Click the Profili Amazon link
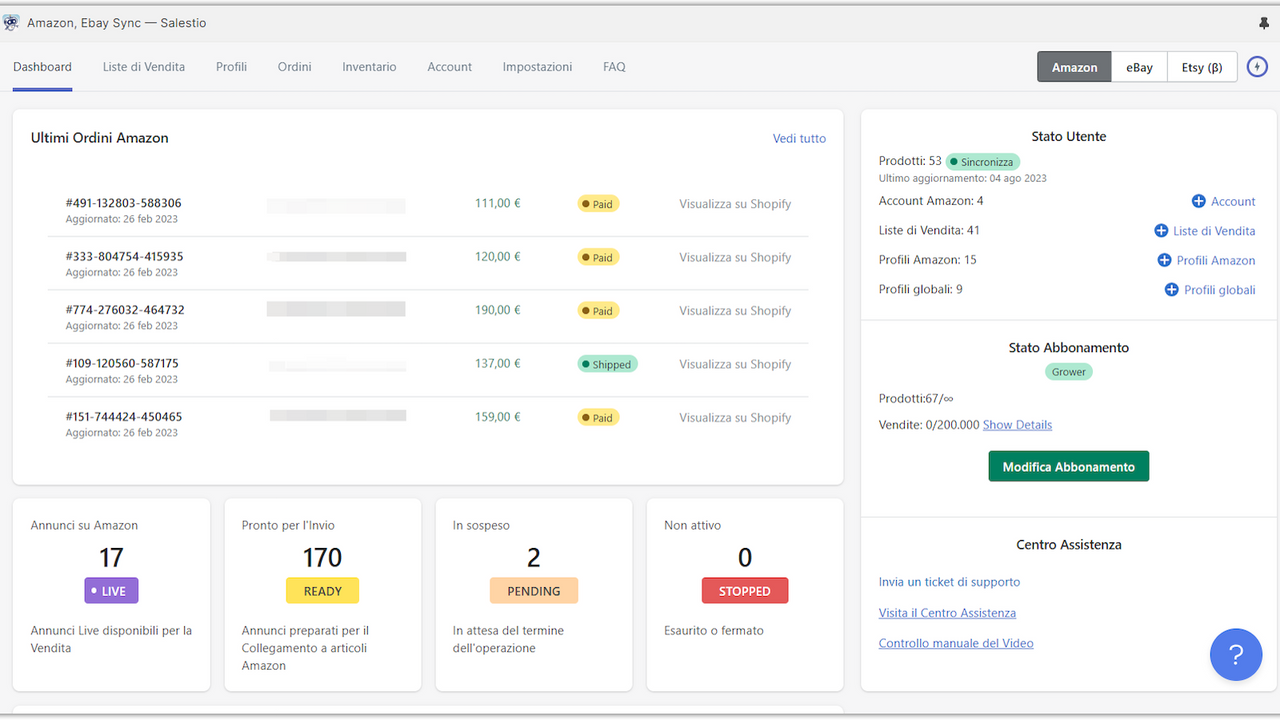1280x720 pixels. tap(1216, 260)
